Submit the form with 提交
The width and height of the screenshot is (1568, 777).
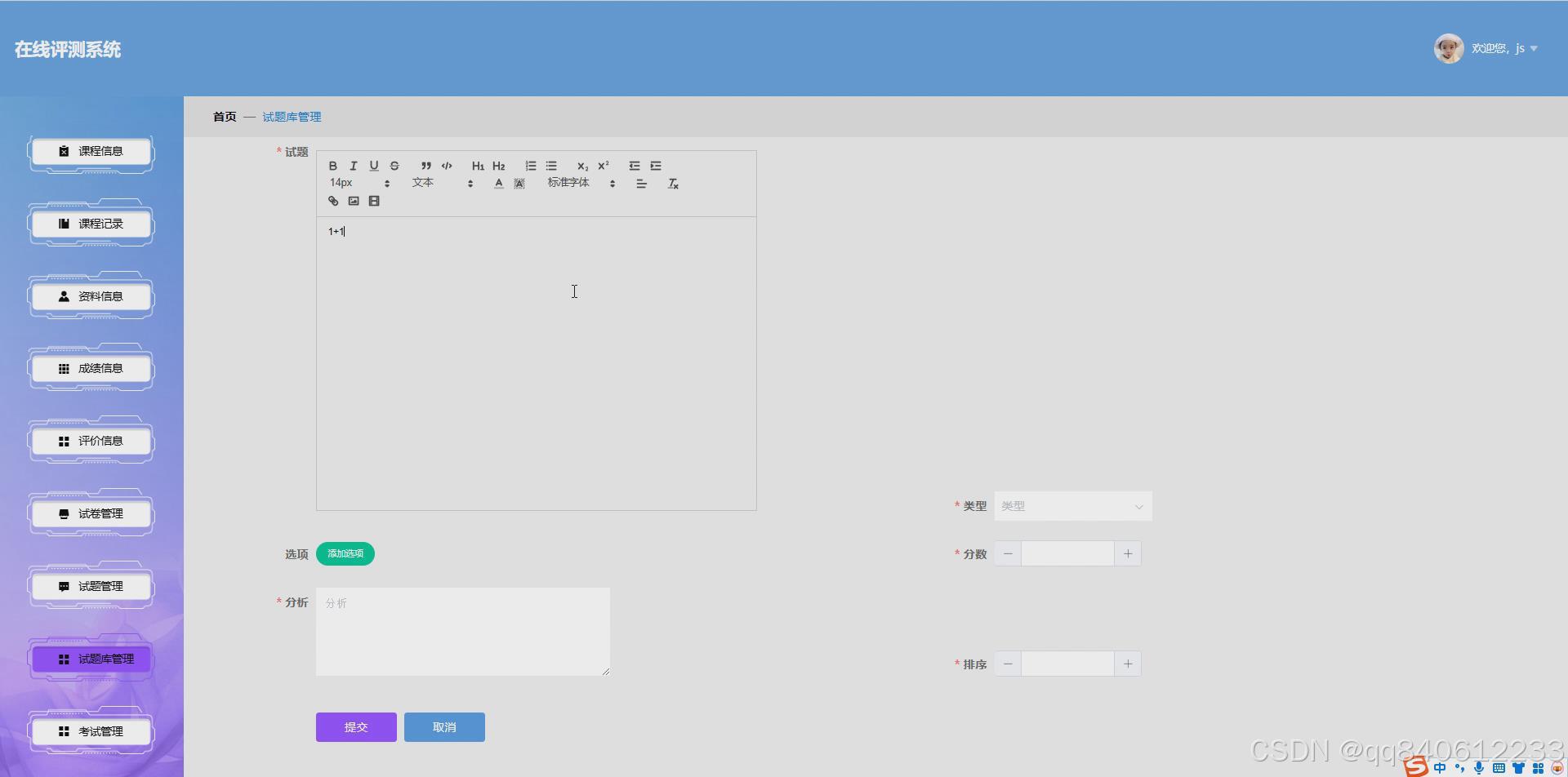[x=356, y=727]
